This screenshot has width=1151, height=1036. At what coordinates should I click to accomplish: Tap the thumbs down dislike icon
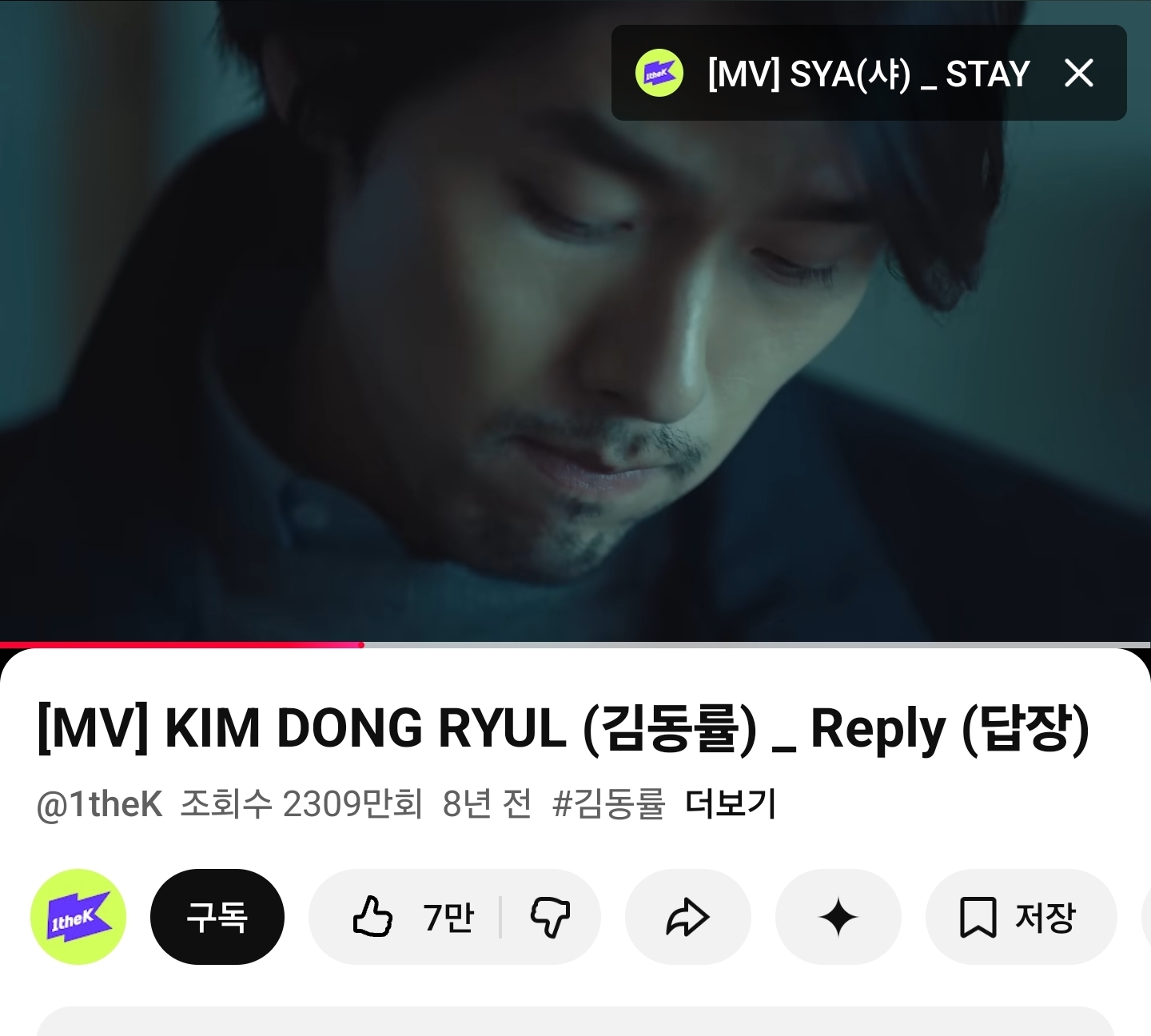pos(550,917)
